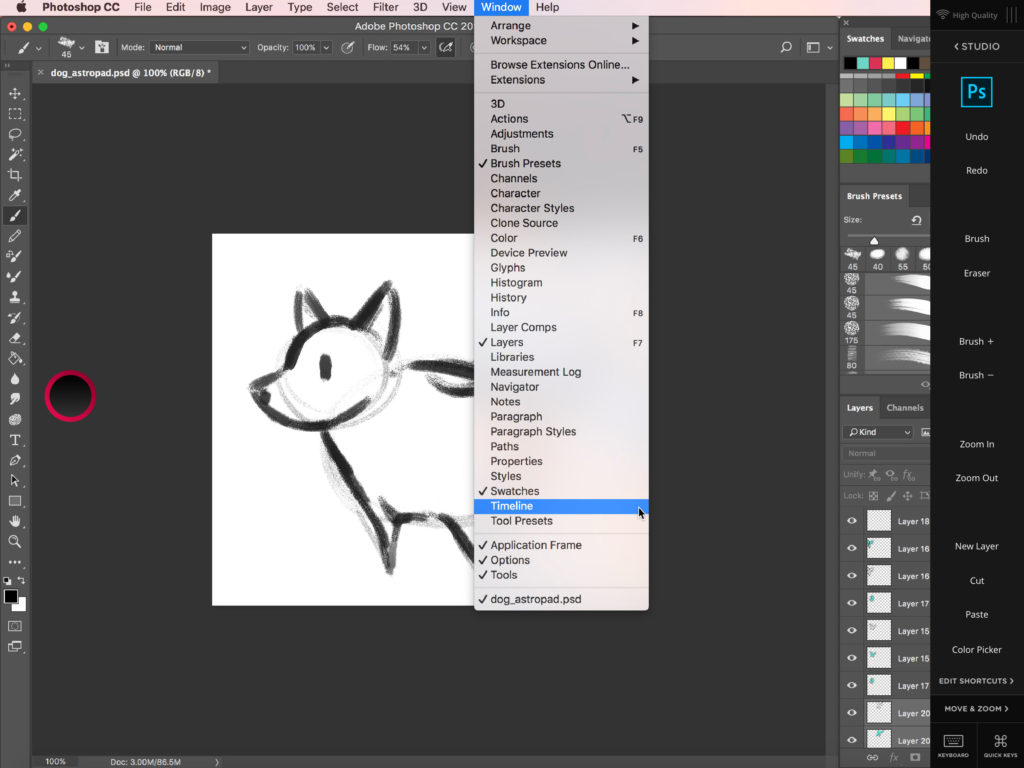Open the Opacity 100% dropdown arrow
Image resolution: width=1024 pixels, height=768 pixels.
point(326,48)
